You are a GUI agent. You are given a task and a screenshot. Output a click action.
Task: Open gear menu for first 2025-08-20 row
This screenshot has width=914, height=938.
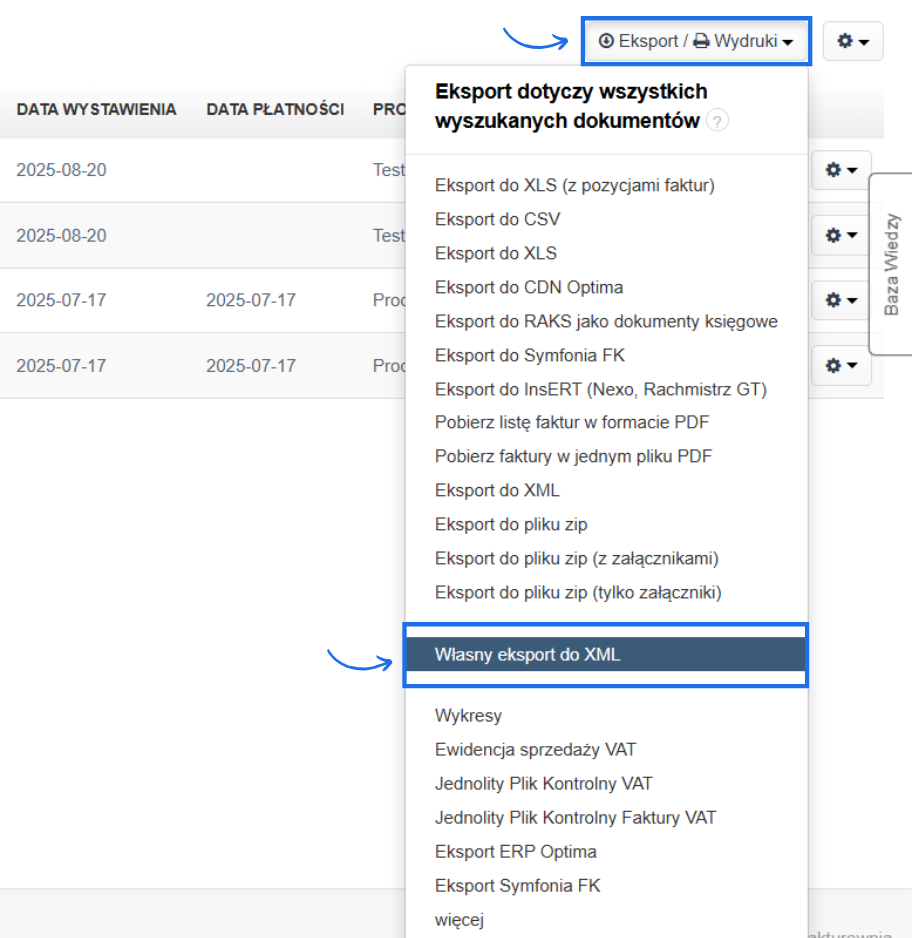tap(841, 170)
